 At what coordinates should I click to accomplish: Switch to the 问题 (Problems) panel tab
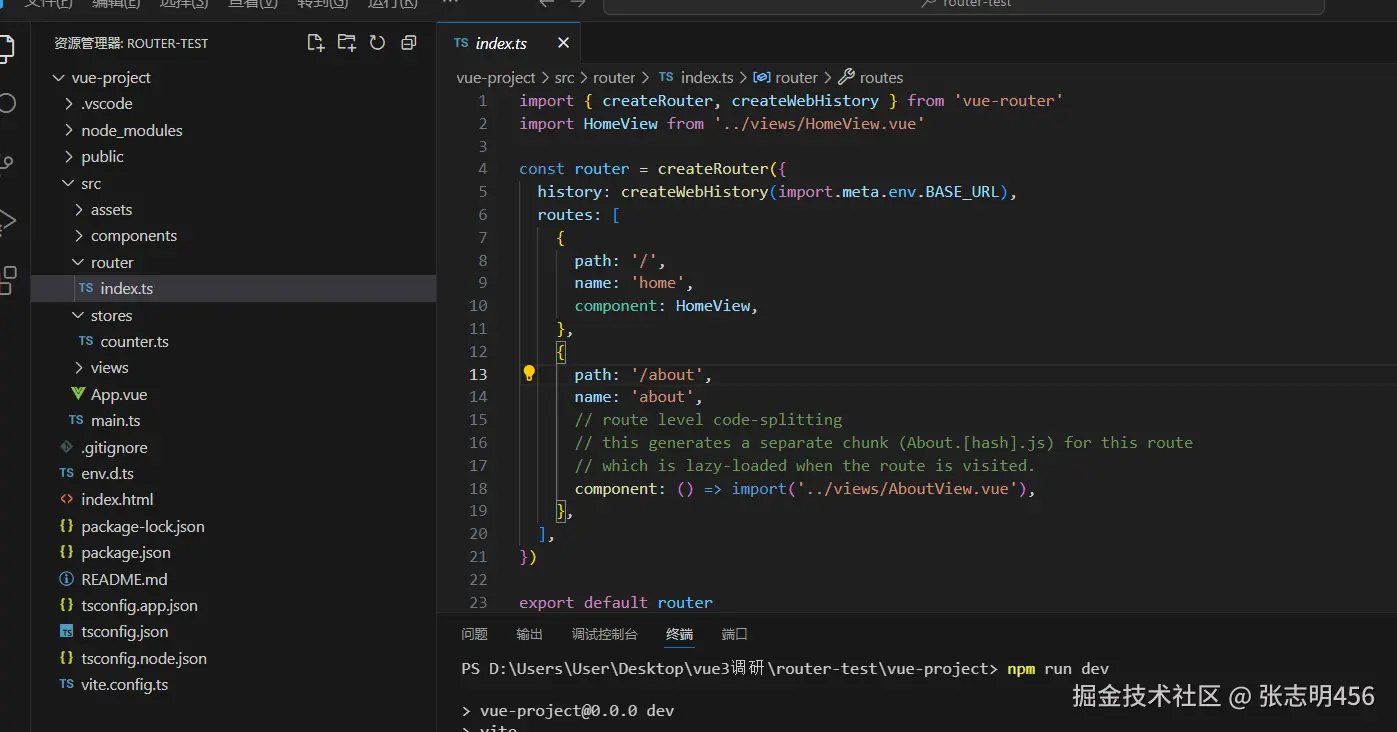pos(474,634)
